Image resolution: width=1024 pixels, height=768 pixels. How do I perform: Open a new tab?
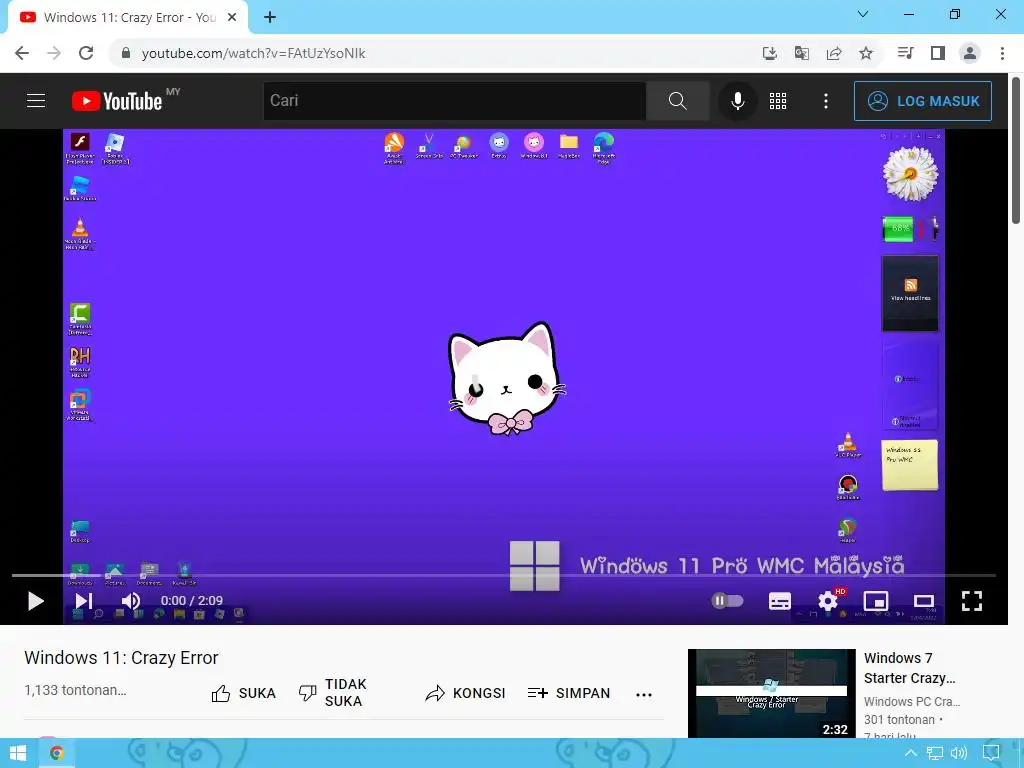coord(270,18)
